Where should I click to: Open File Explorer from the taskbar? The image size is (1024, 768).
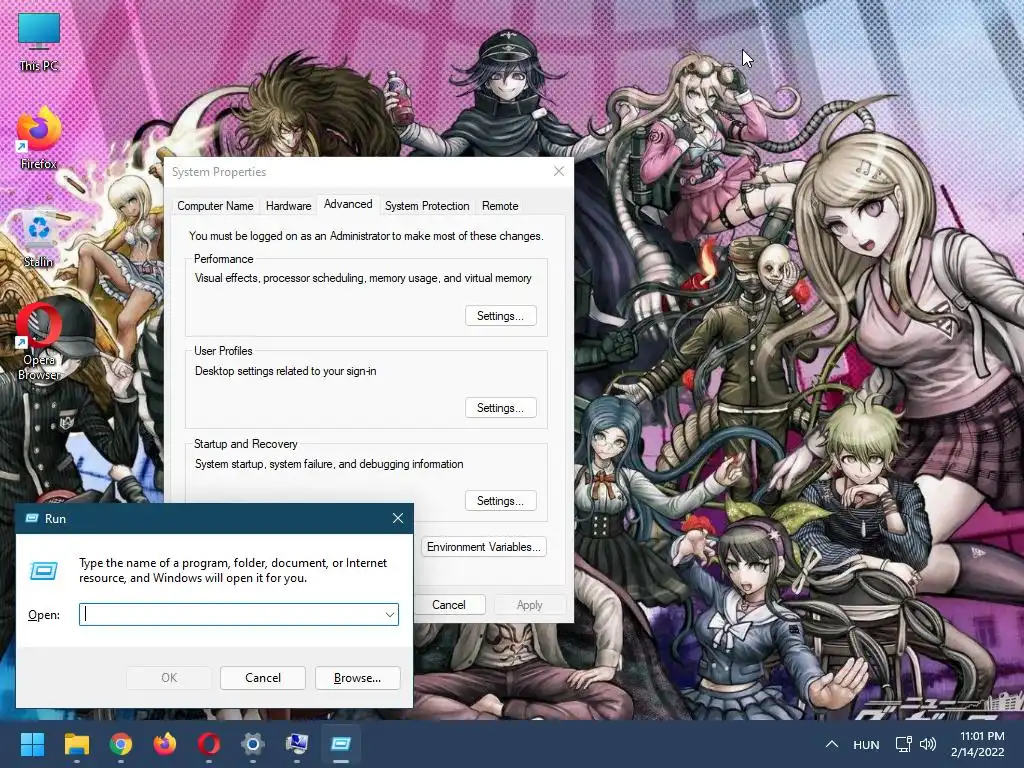point(76,744)
